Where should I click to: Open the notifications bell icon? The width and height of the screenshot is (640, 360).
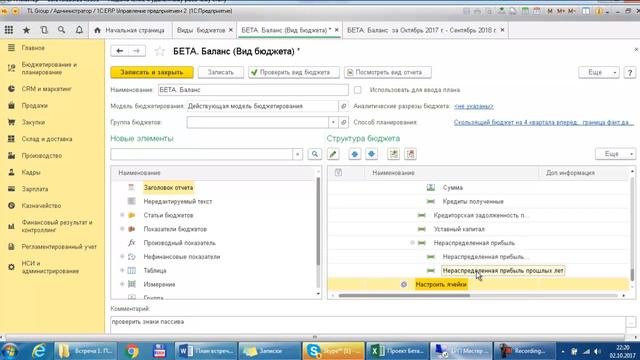(79, 30)
